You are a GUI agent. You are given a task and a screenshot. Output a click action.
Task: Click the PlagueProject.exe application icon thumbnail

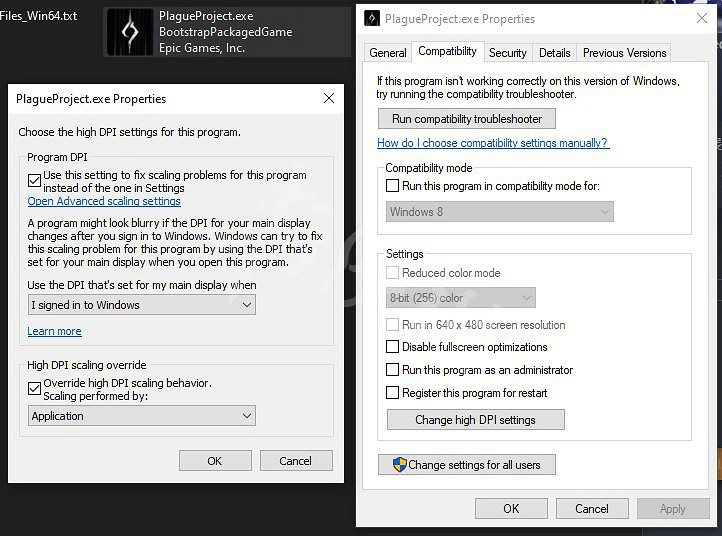click(x=129, y=32)
